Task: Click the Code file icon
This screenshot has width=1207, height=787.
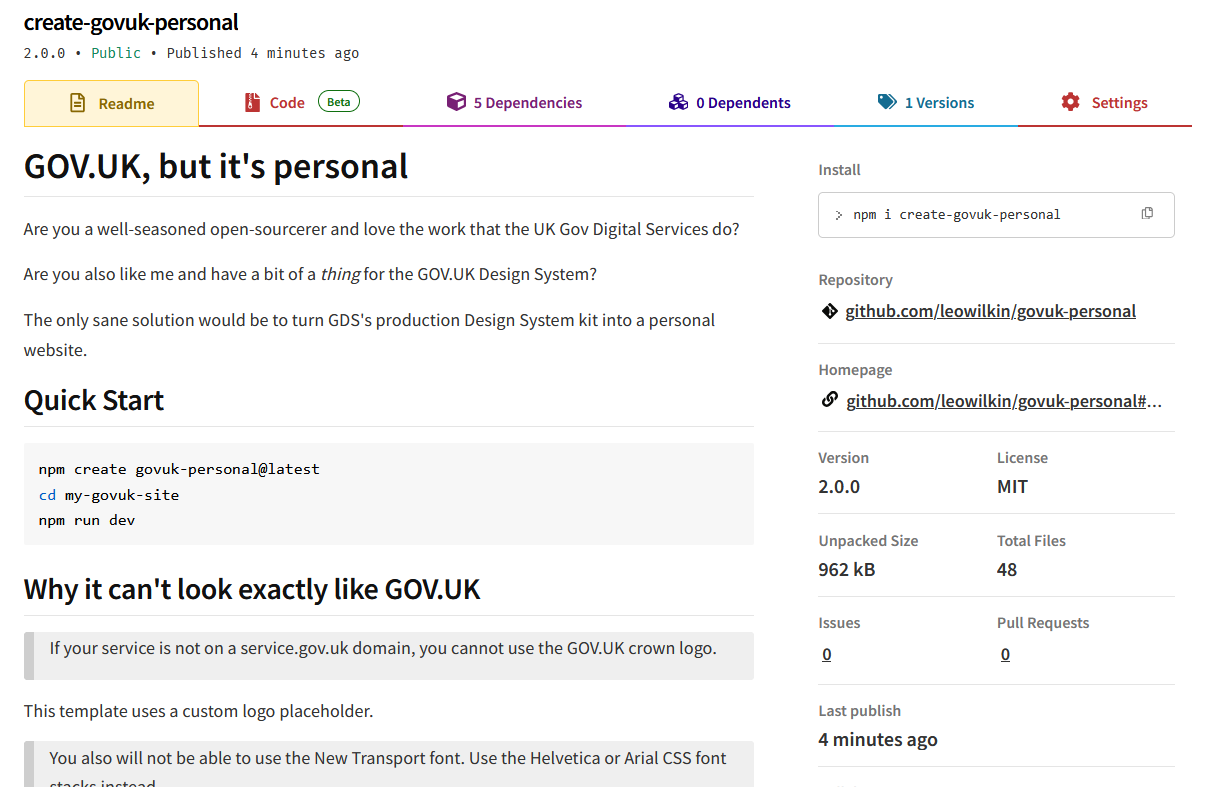Action: click(252, 102)
